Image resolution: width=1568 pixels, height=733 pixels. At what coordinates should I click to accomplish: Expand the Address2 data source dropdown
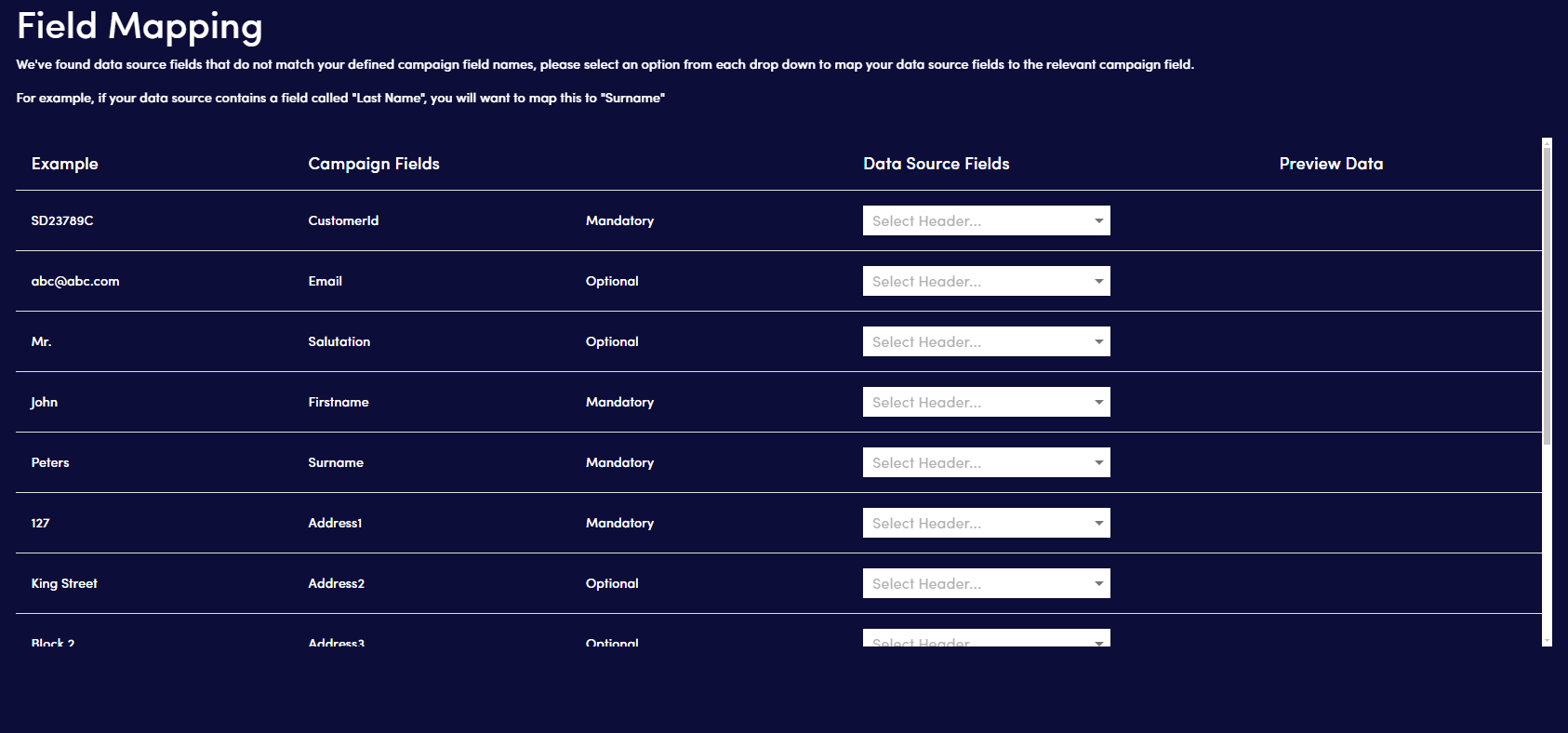(x=986, y=583)
